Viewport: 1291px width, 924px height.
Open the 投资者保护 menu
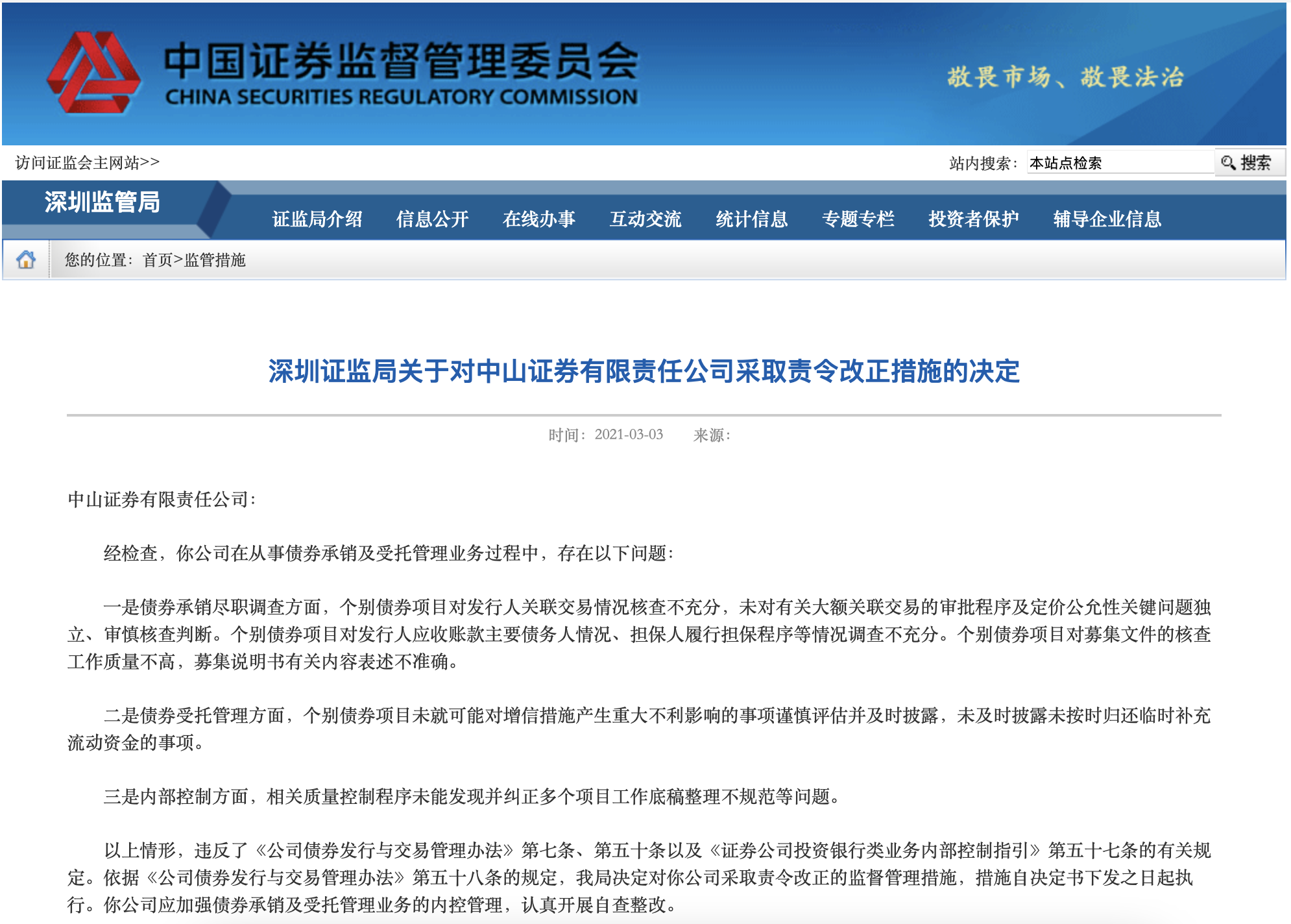point(974,219)
